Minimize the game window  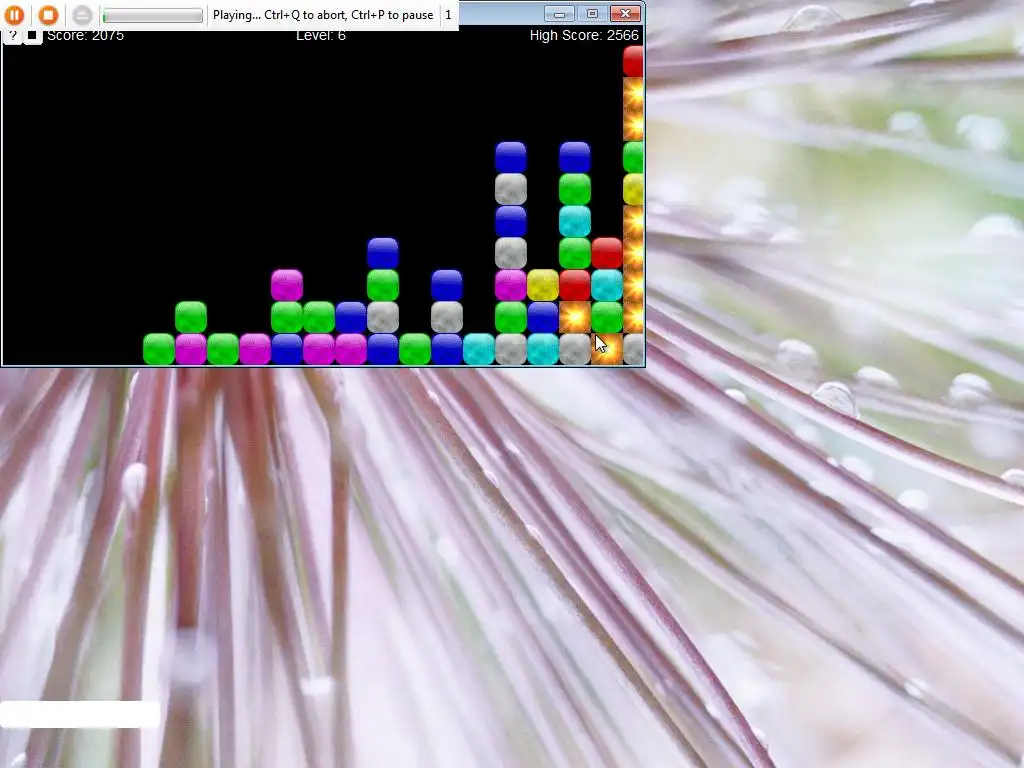(560, 13)
